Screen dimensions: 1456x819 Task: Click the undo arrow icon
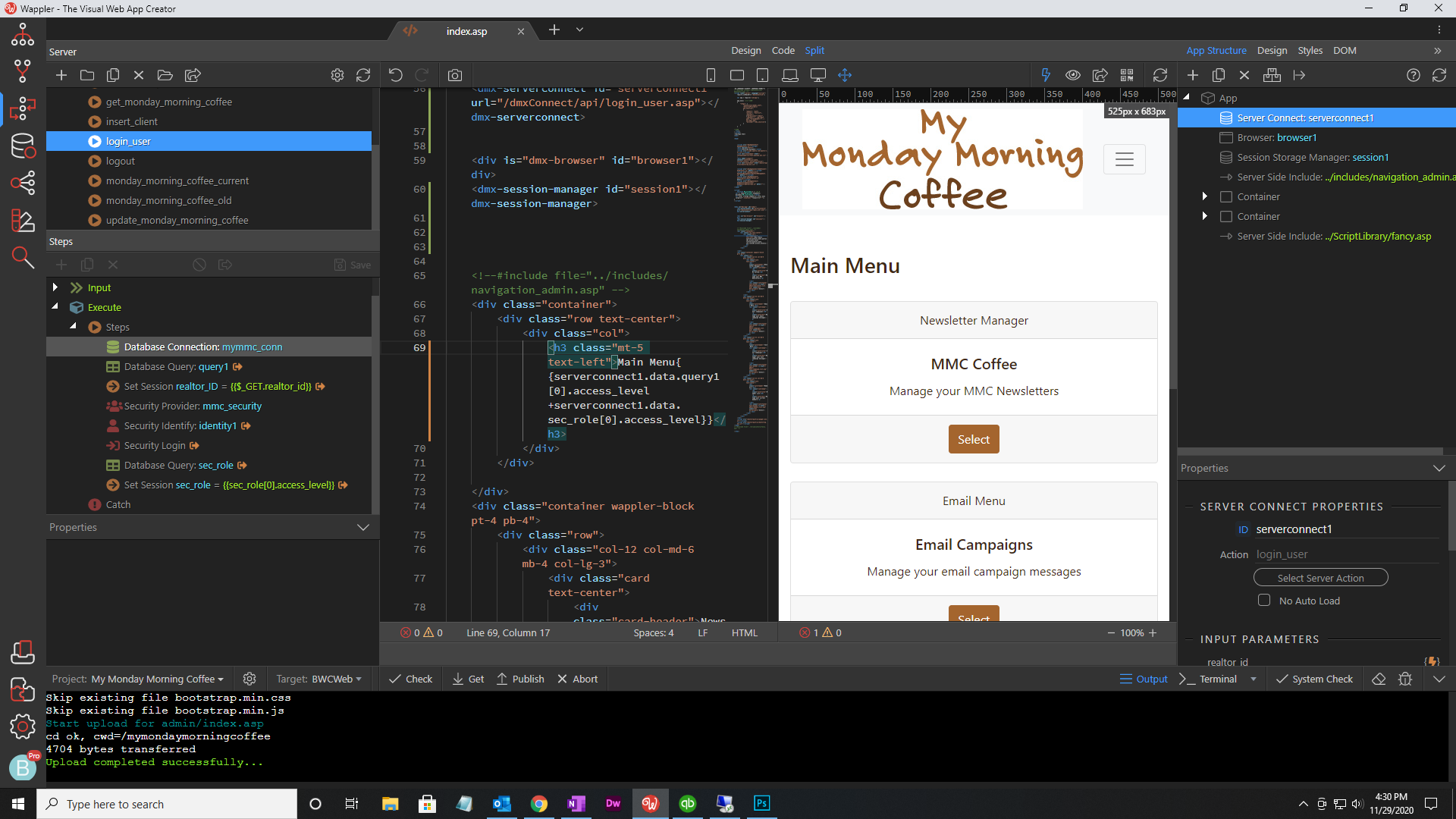395,75
